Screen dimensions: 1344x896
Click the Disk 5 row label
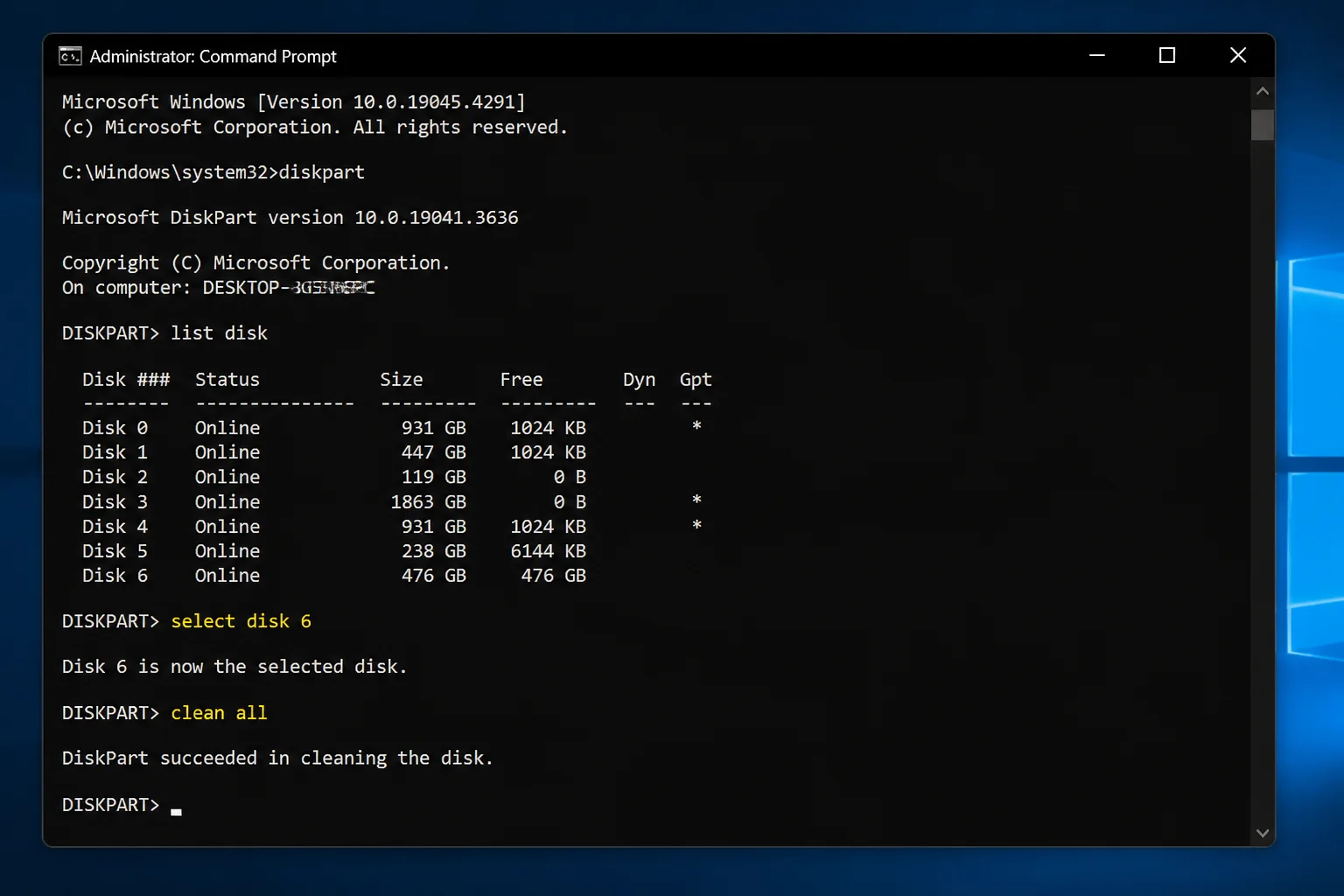[115, 551]
